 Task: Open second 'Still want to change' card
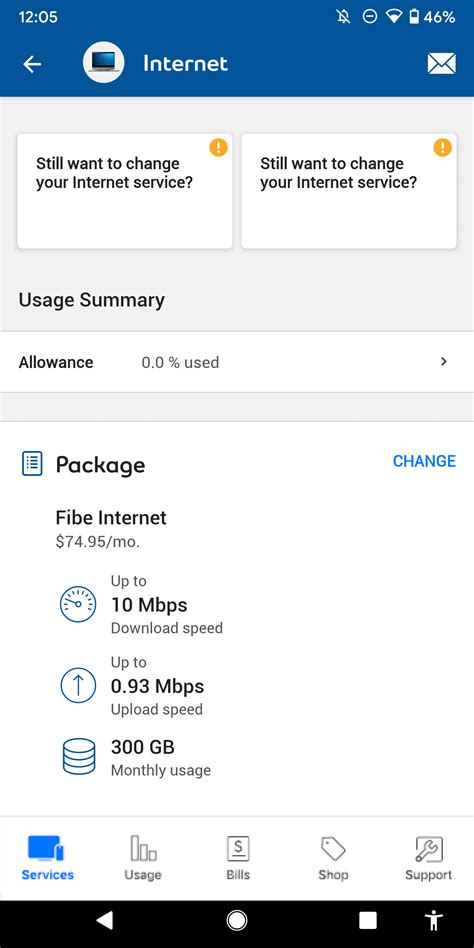point(349,191)
